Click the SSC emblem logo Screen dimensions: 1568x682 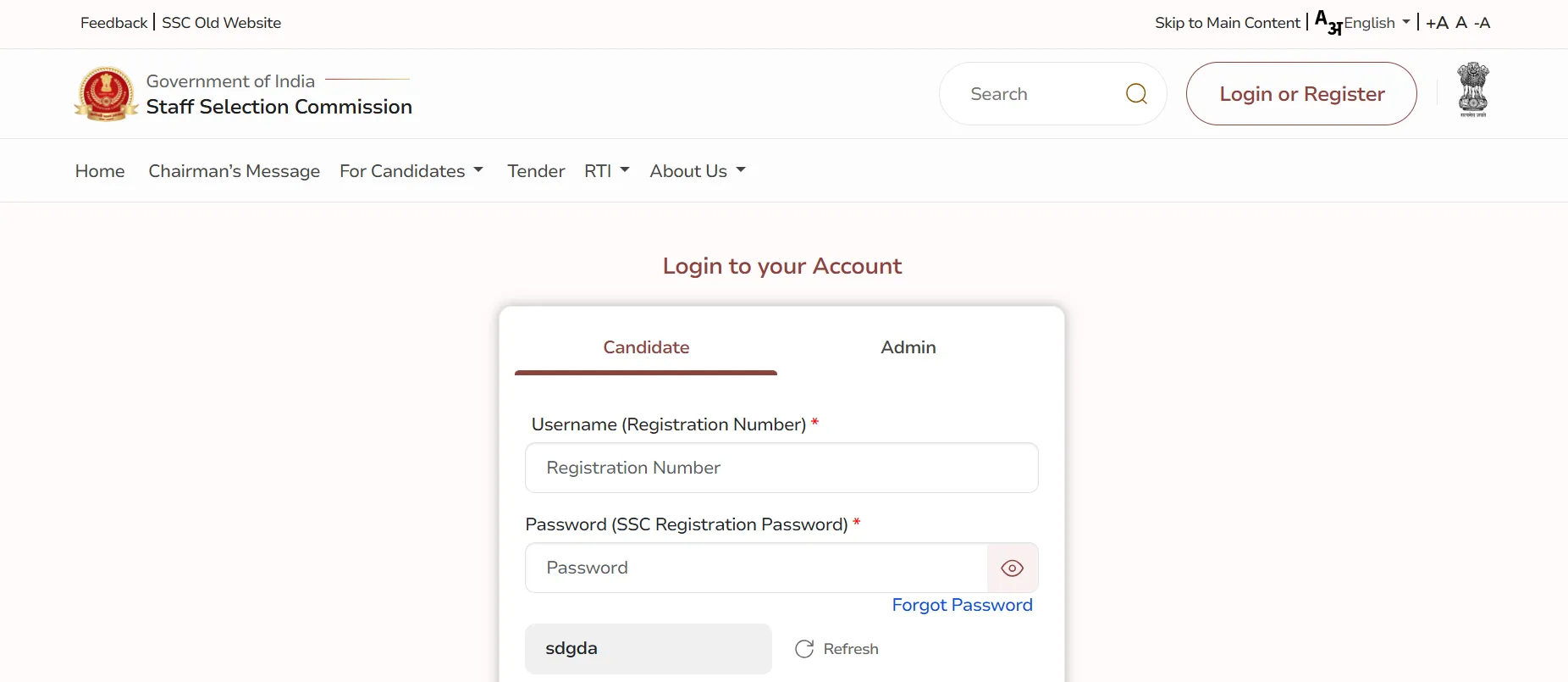[x=106, y=94]
